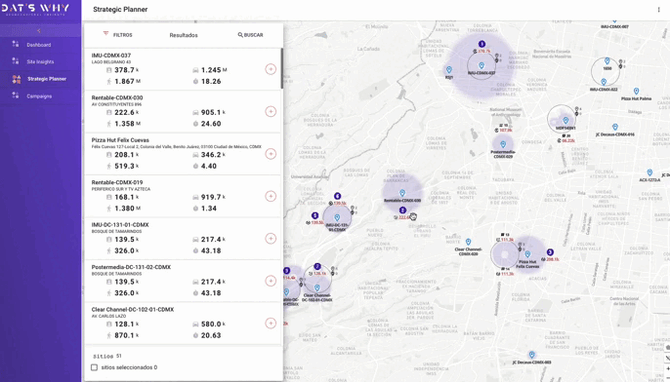Click the Strategic Planner page title

tap(120, 9)
